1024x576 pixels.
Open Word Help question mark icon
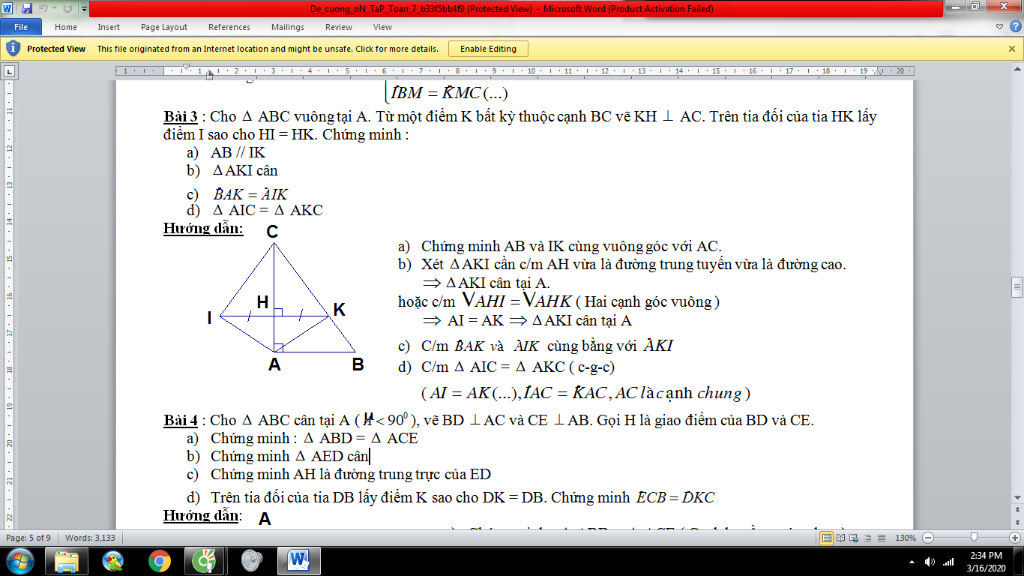(x=1016, y=27)
